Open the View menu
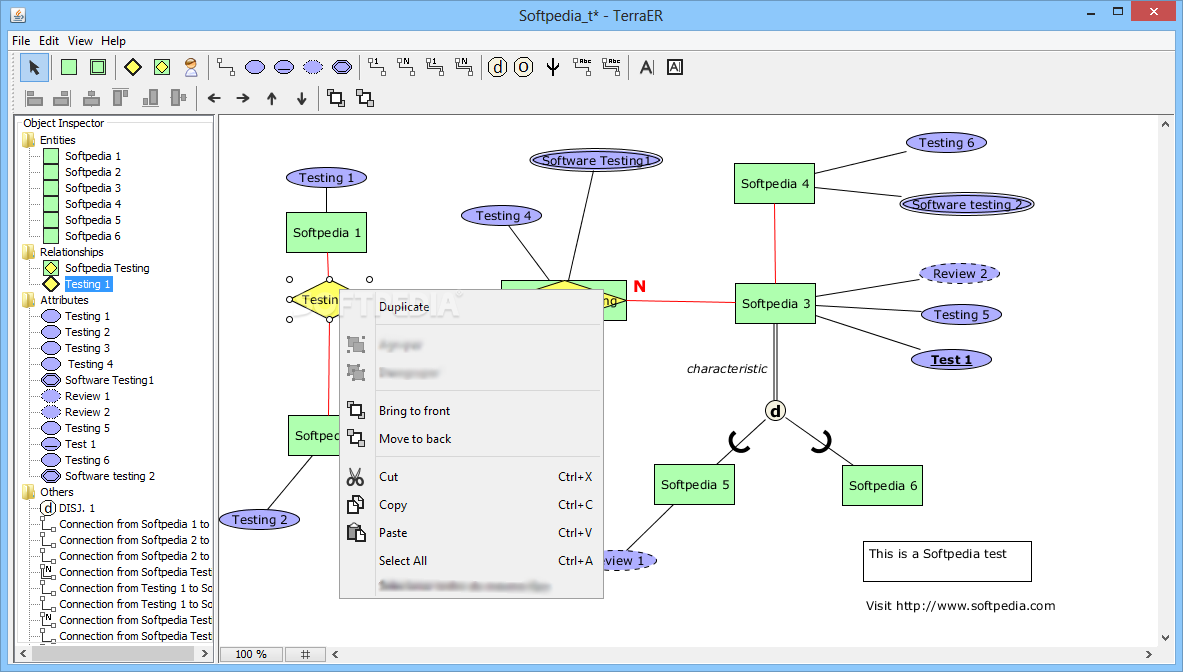The image size is (1183, 672). (x=80, y=41)
